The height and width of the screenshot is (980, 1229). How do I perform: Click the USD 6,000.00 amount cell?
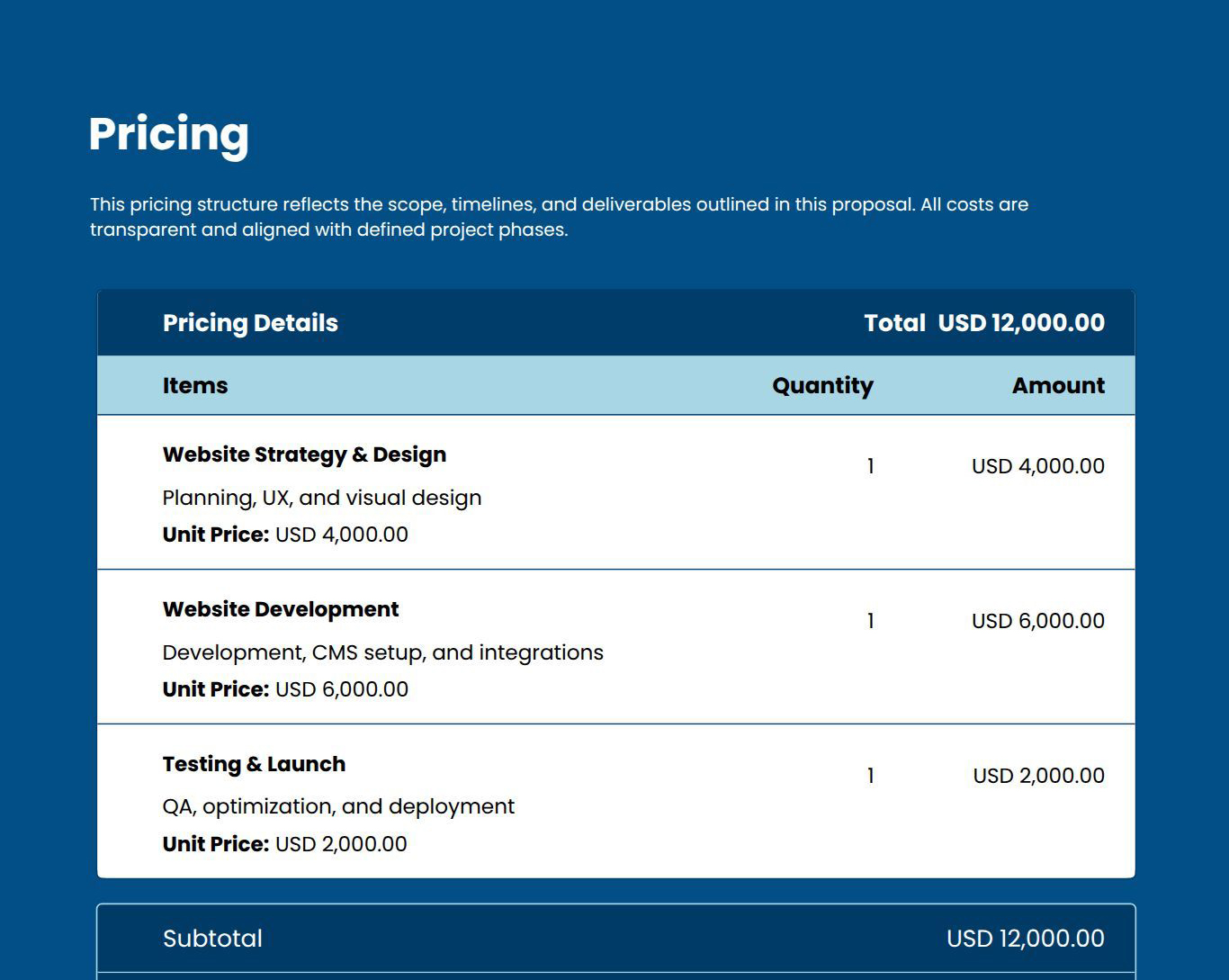click(x=1036, y=621)
